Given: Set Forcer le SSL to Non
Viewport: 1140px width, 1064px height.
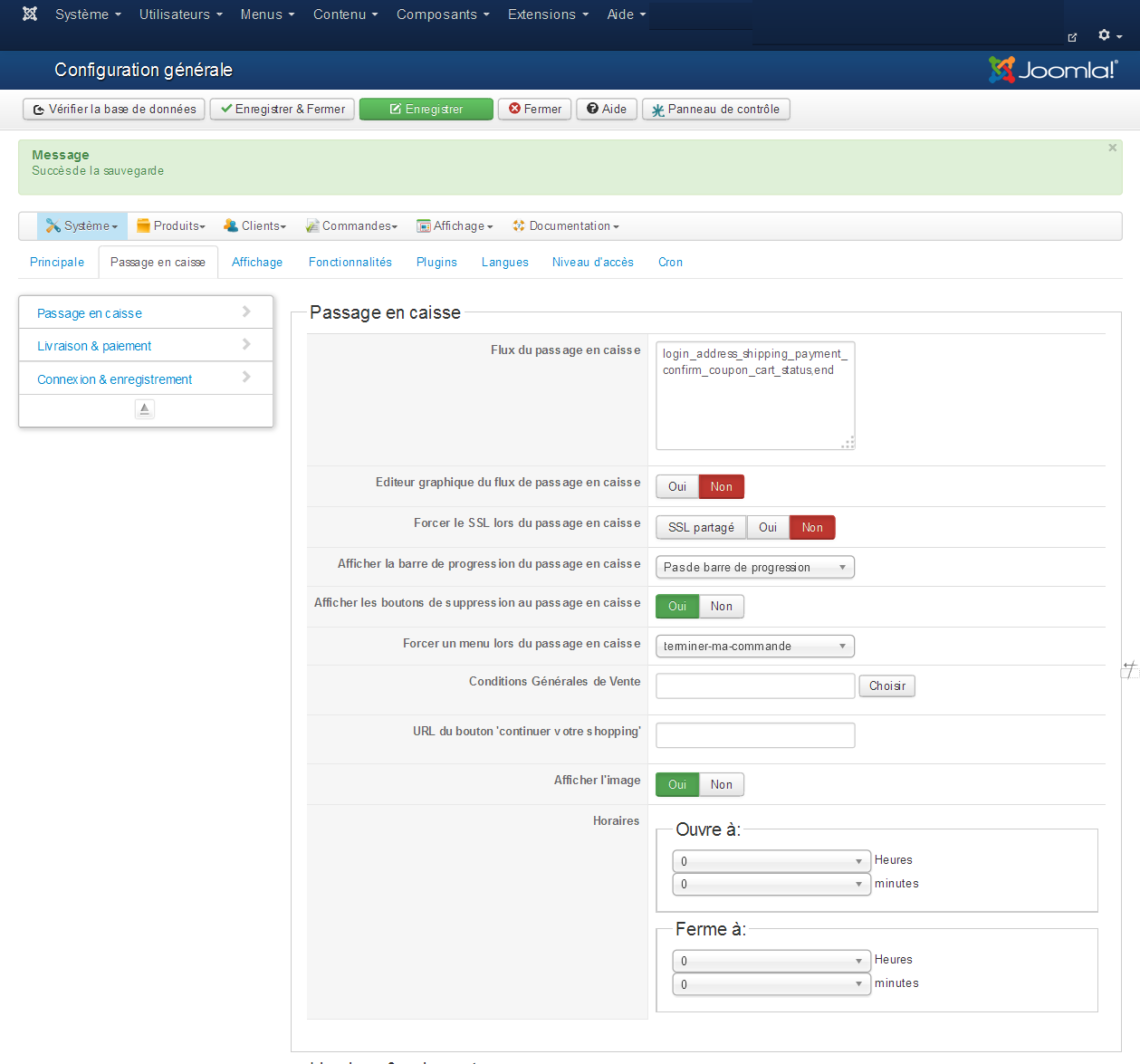Looking at the screenshot, I should 812,527.
